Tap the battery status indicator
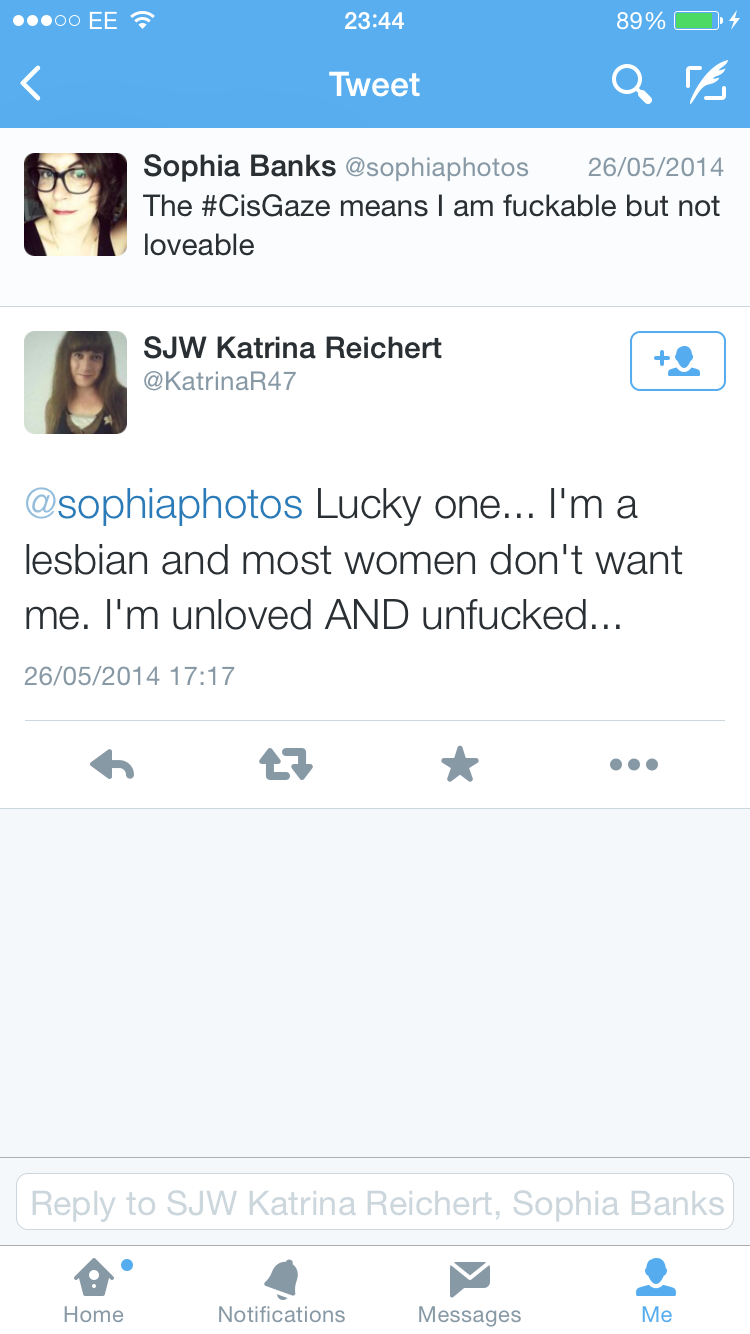750x1334 pixels. tap(697, 21)
